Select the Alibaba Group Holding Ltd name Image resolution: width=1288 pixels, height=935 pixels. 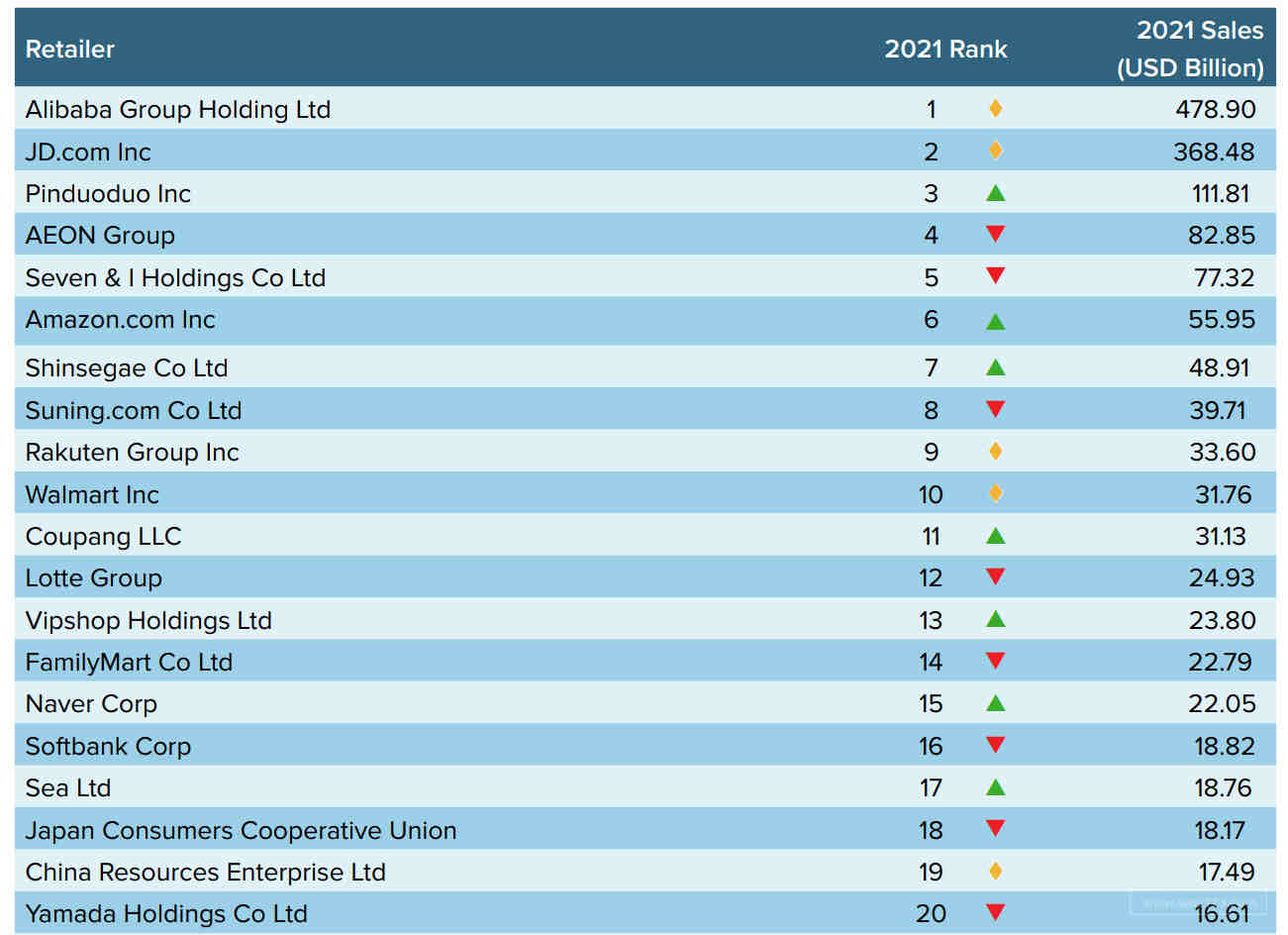[178, 110]
